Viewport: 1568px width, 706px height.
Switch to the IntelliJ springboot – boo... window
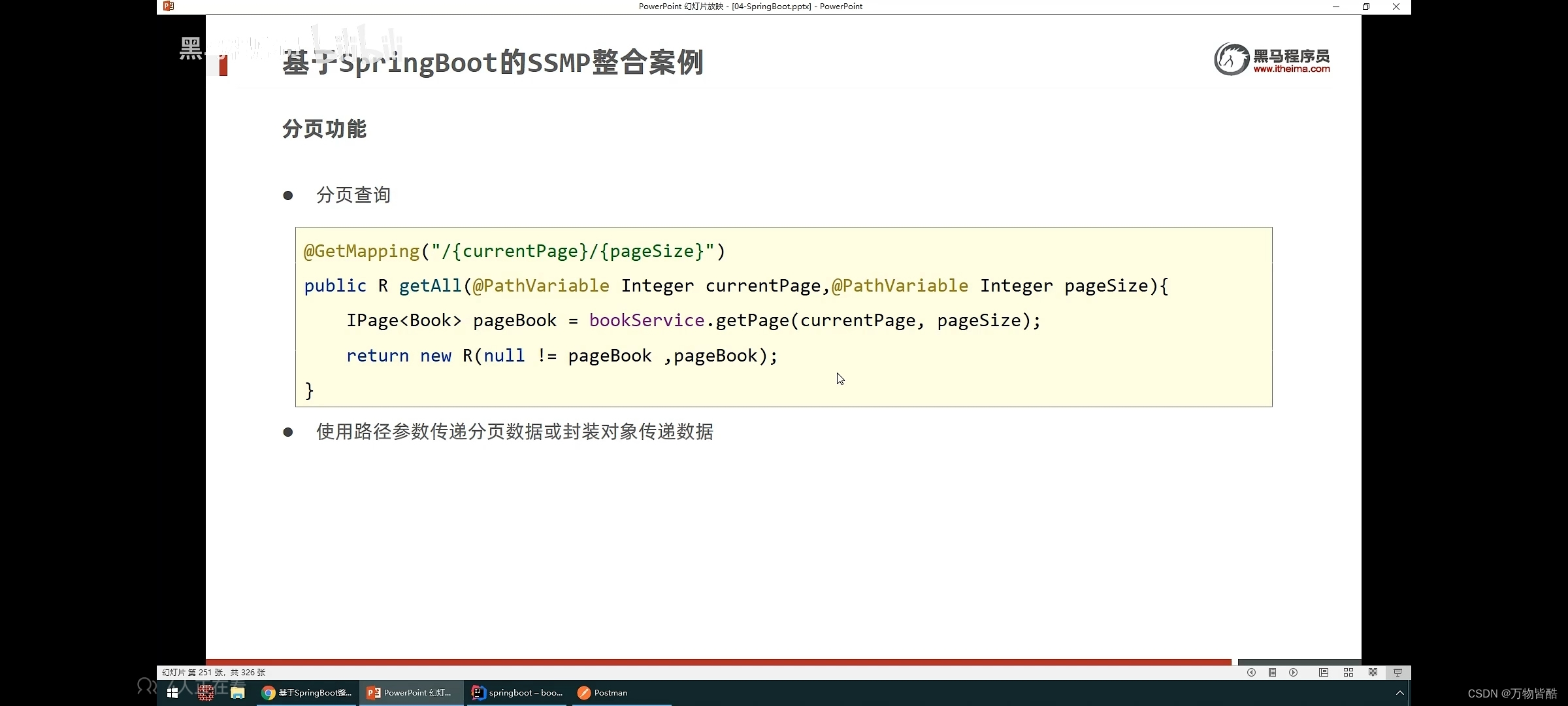tap(517, 693)
